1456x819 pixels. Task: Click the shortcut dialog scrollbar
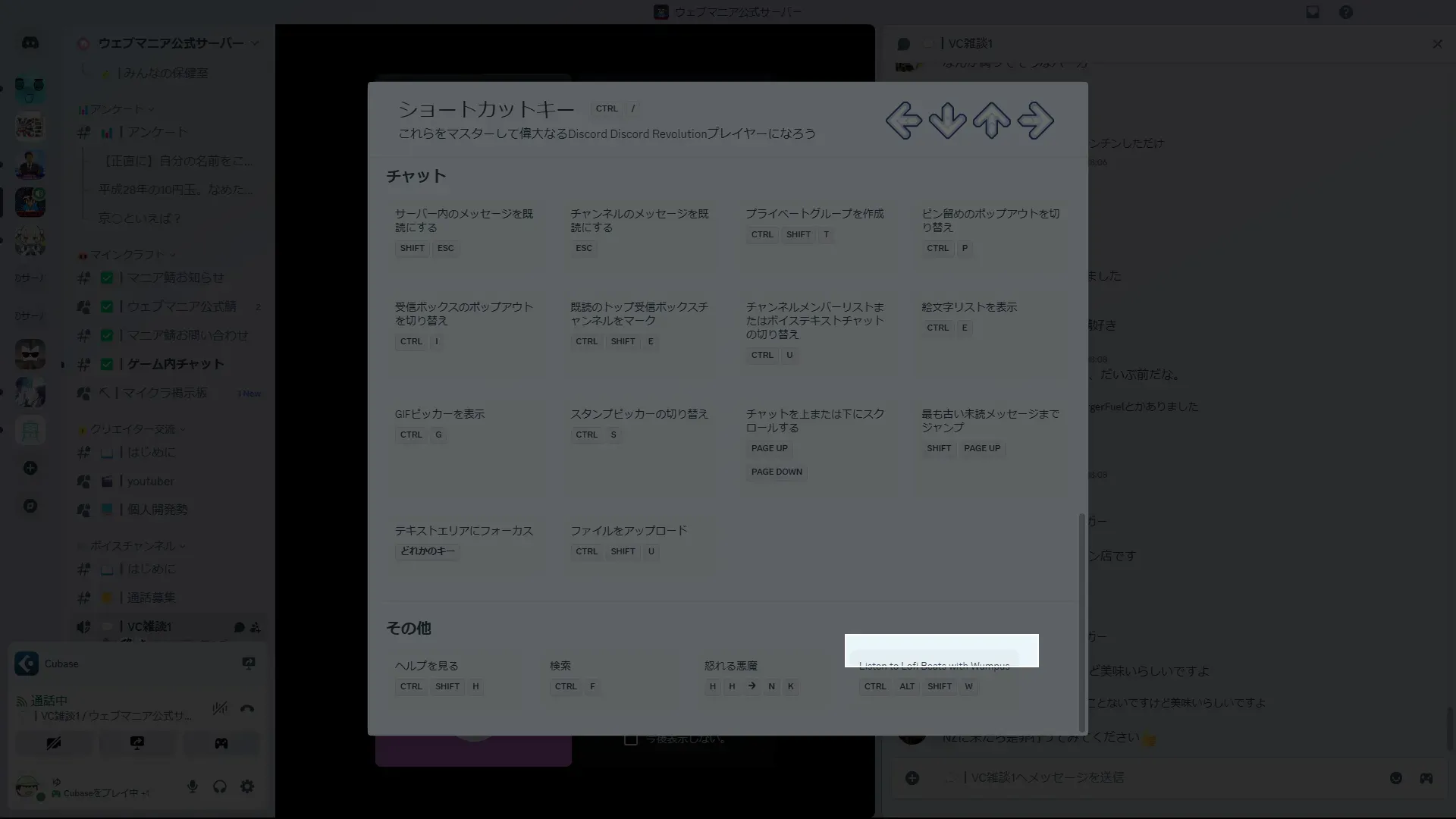[1081, 622]
